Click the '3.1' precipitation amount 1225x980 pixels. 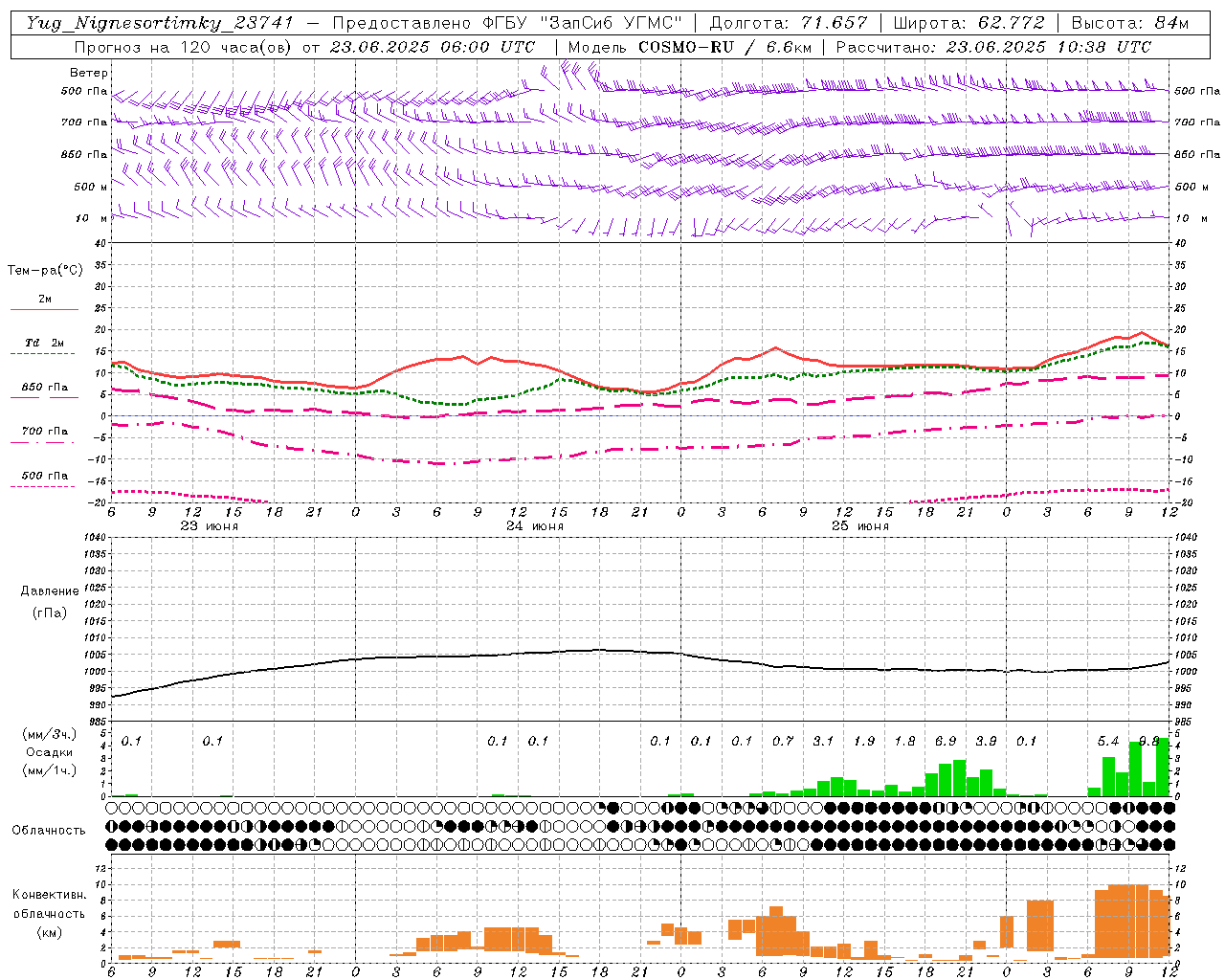(823, 741)
